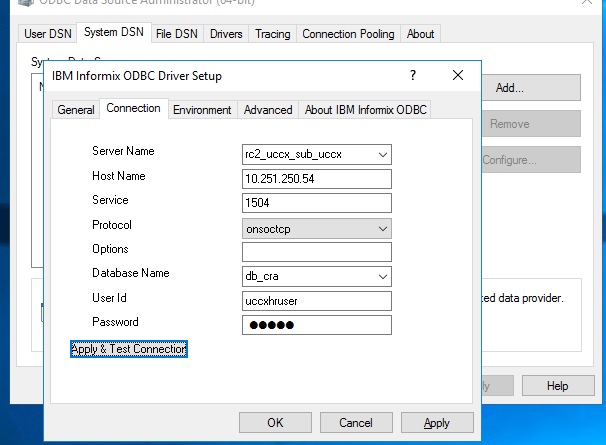Screen dimensions: 606x445
Task: Click into the Host Name field
Action: [316, 179]
